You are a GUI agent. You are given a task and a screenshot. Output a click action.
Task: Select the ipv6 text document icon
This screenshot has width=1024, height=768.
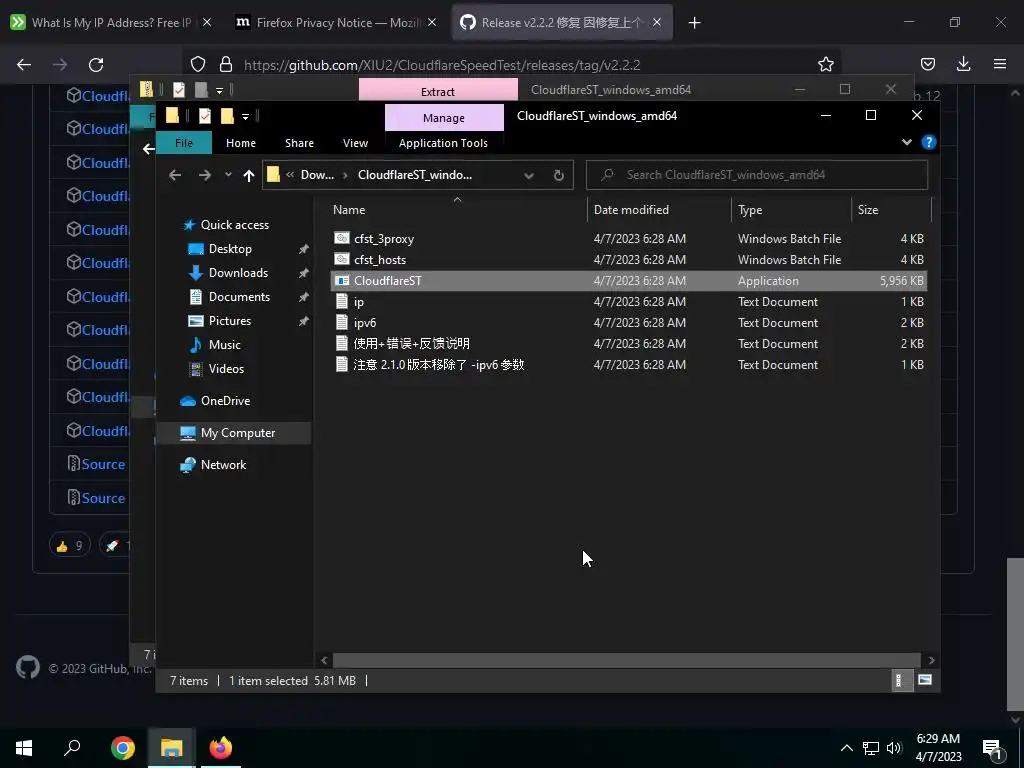point(342,322)
